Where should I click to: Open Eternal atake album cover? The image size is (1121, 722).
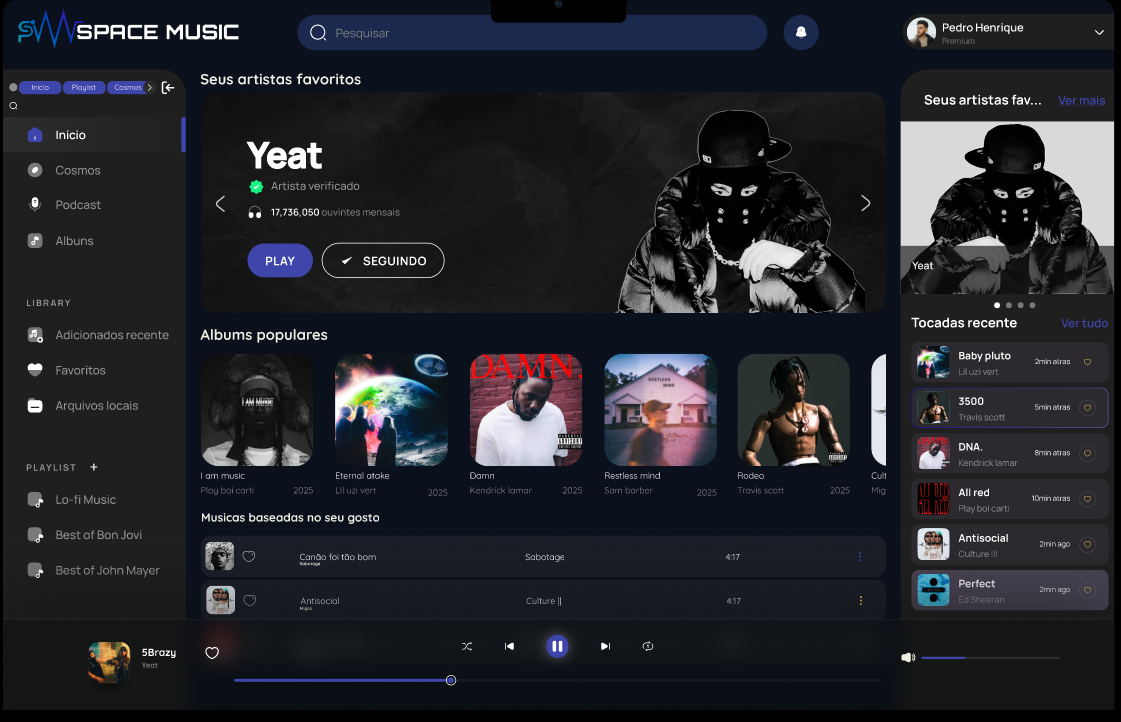(391, 410)
